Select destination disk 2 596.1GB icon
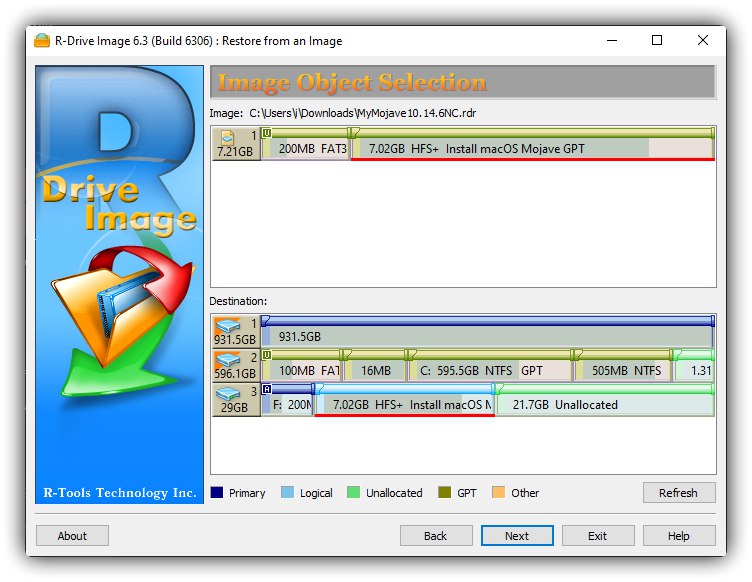This screenshot has width=752, height=582. 236,366
